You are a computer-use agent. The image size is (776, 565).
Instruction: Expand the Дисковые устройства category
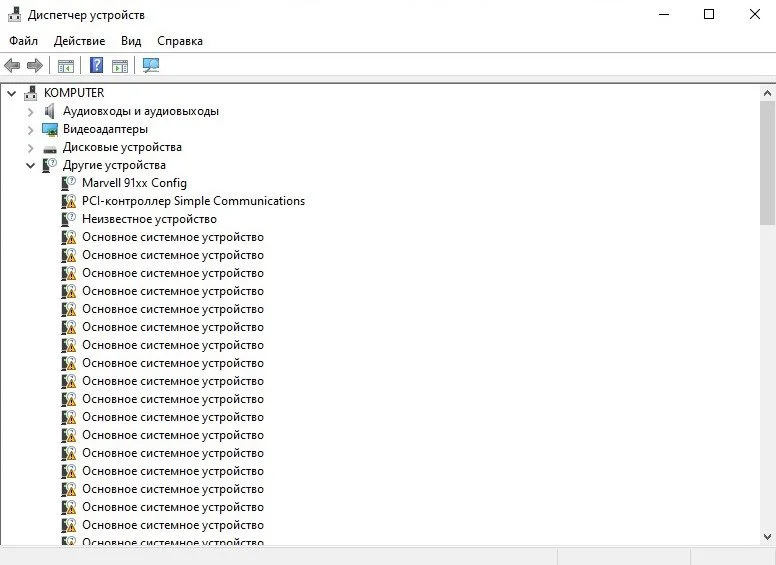[x=31, y=148]
